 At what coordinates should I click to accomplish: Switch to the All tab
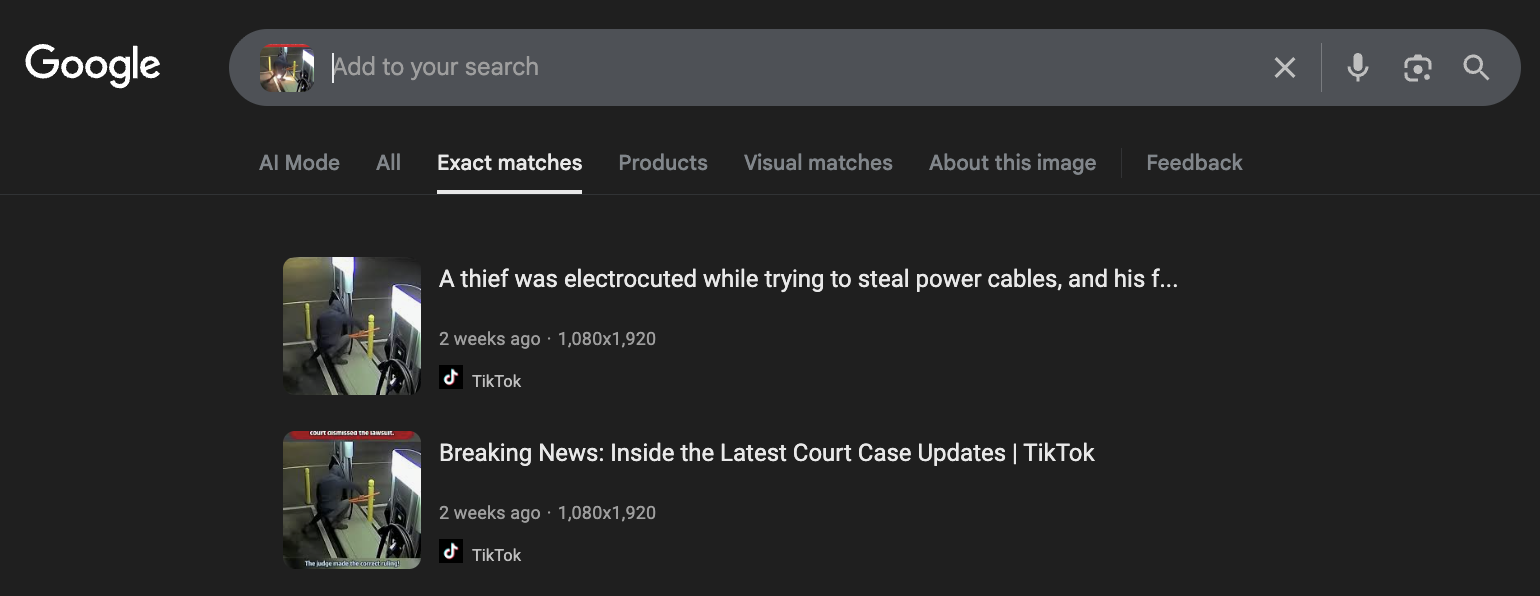[x=388, y=163]
